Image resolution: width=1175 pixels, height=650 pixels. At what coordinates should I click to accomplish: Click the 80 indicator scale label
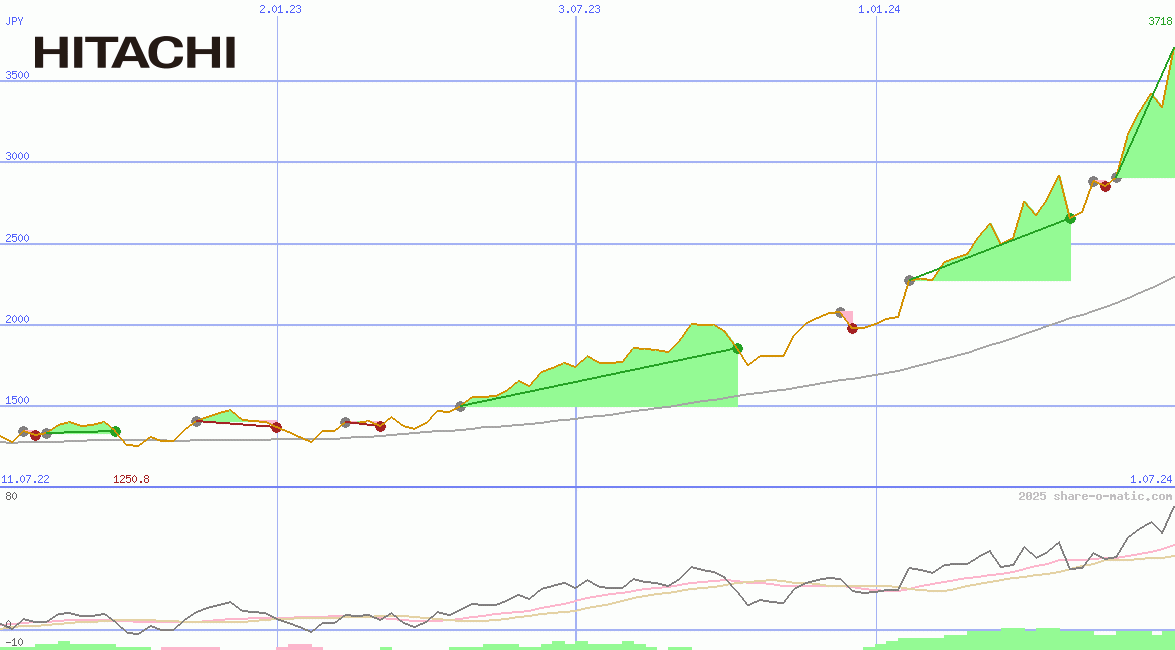pyautogui.click(x=11, y=496)
